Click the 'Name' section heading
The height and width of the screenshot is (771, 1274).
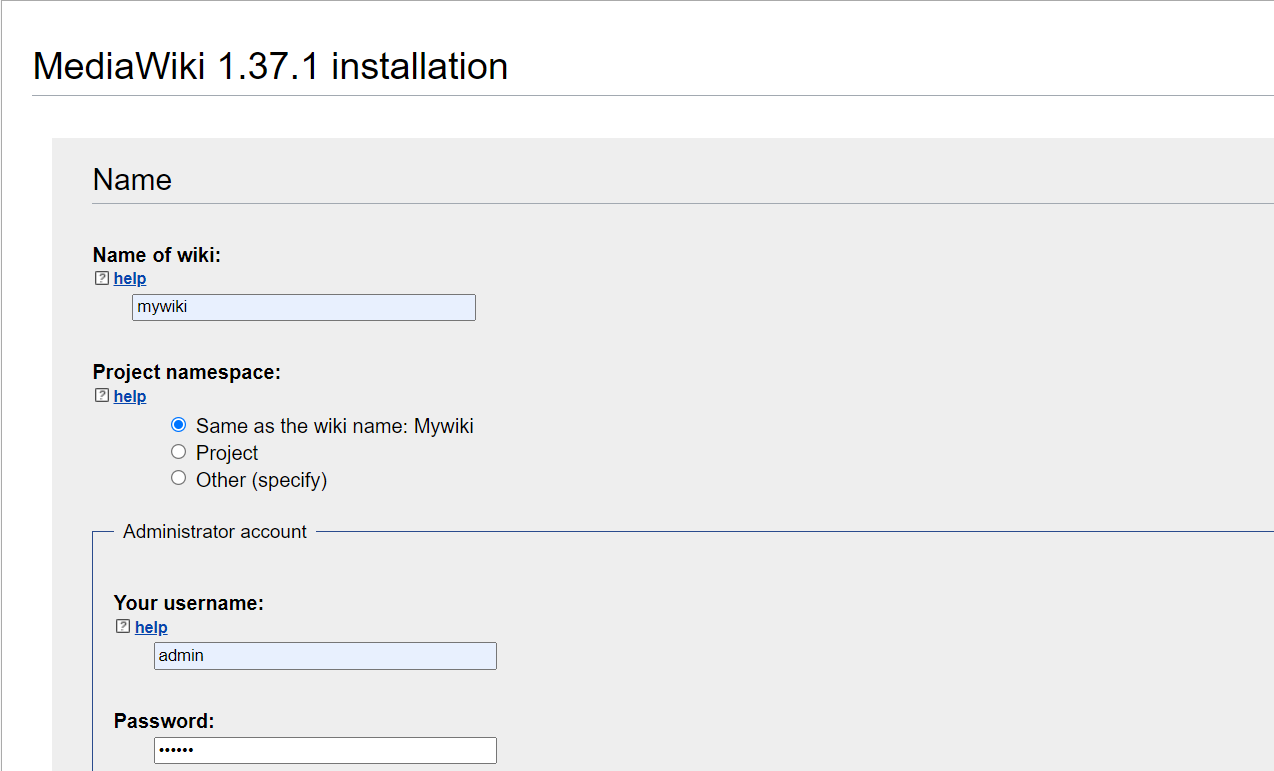tap(131, 180)
